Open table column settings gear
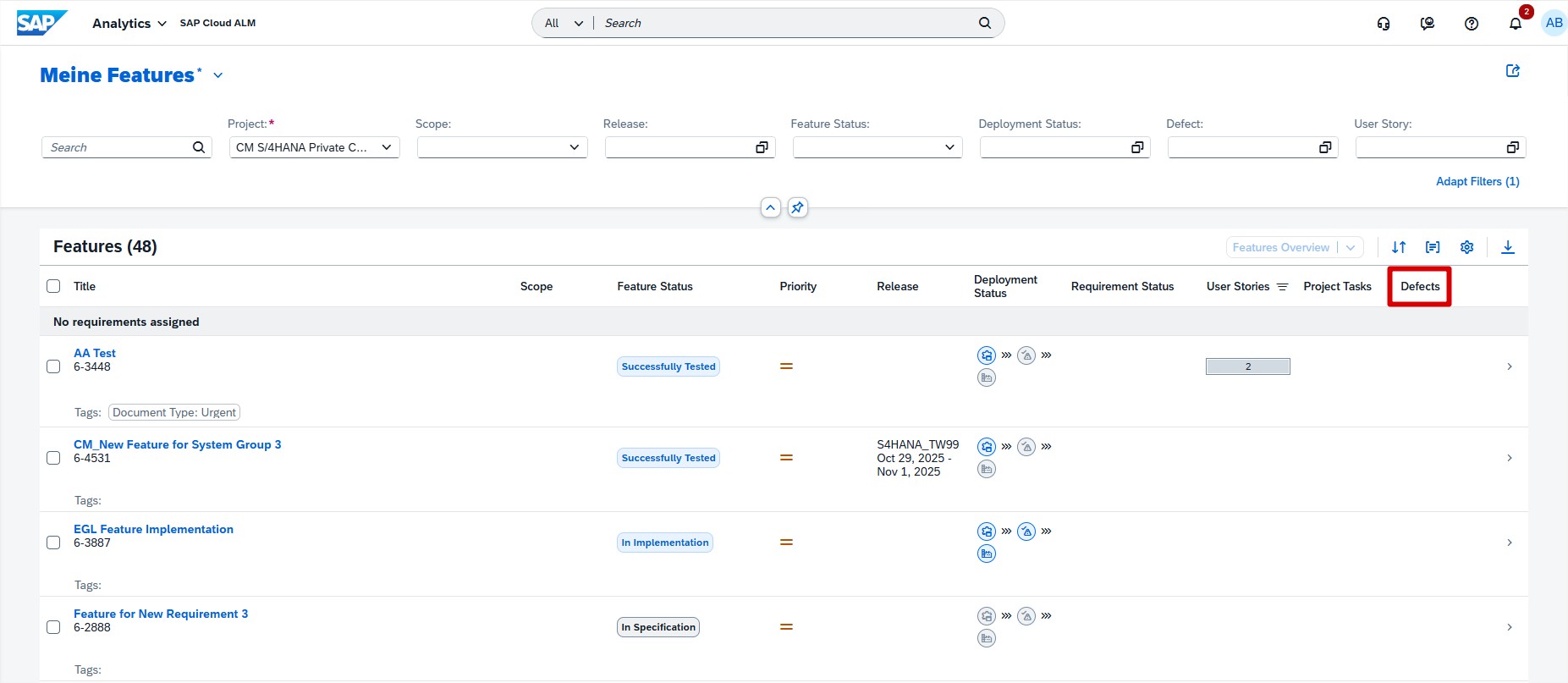Screen dimensions: 1568x683 coord(1466,247)
